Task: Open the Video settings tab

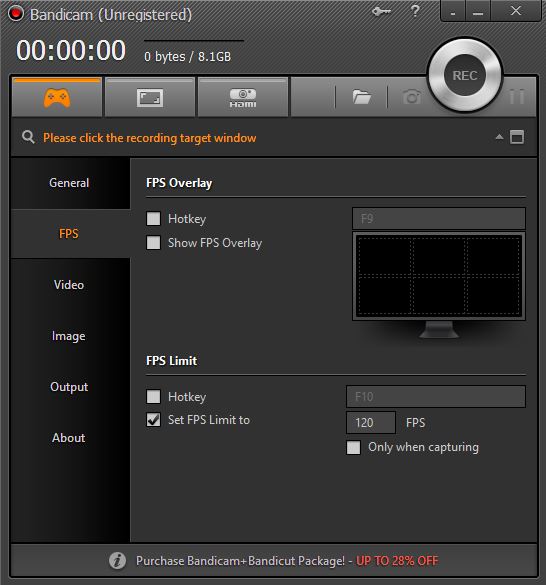Action: click(69, 285)
